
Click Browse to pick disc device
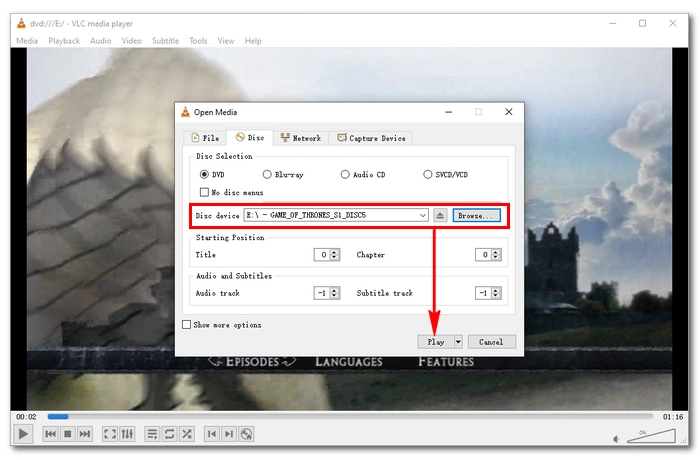click(476, 216)
